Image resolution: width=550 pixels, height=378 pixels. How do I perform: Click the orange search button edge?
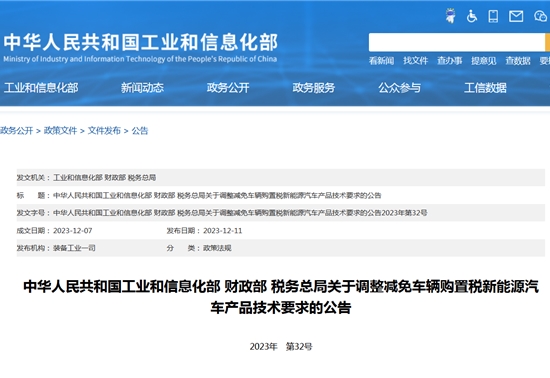pyautogui.click(x=548, y=42)
